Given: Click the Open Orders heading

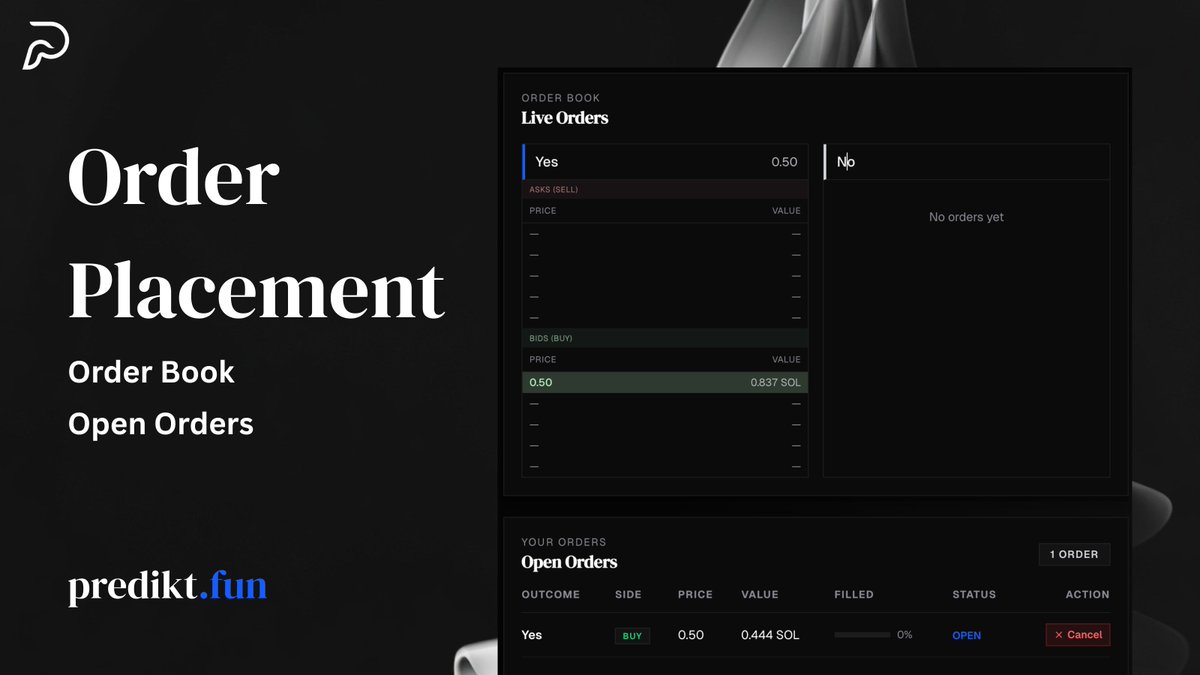Looking at the screenshot, I should 569,562.
